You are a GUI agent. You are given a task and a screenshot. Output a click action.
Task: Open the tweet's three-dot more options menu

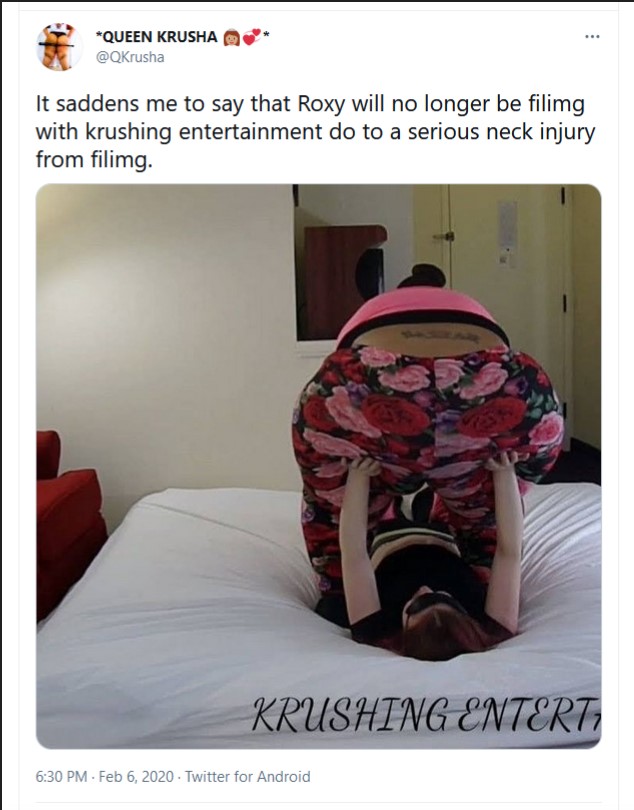pos(592,37)
